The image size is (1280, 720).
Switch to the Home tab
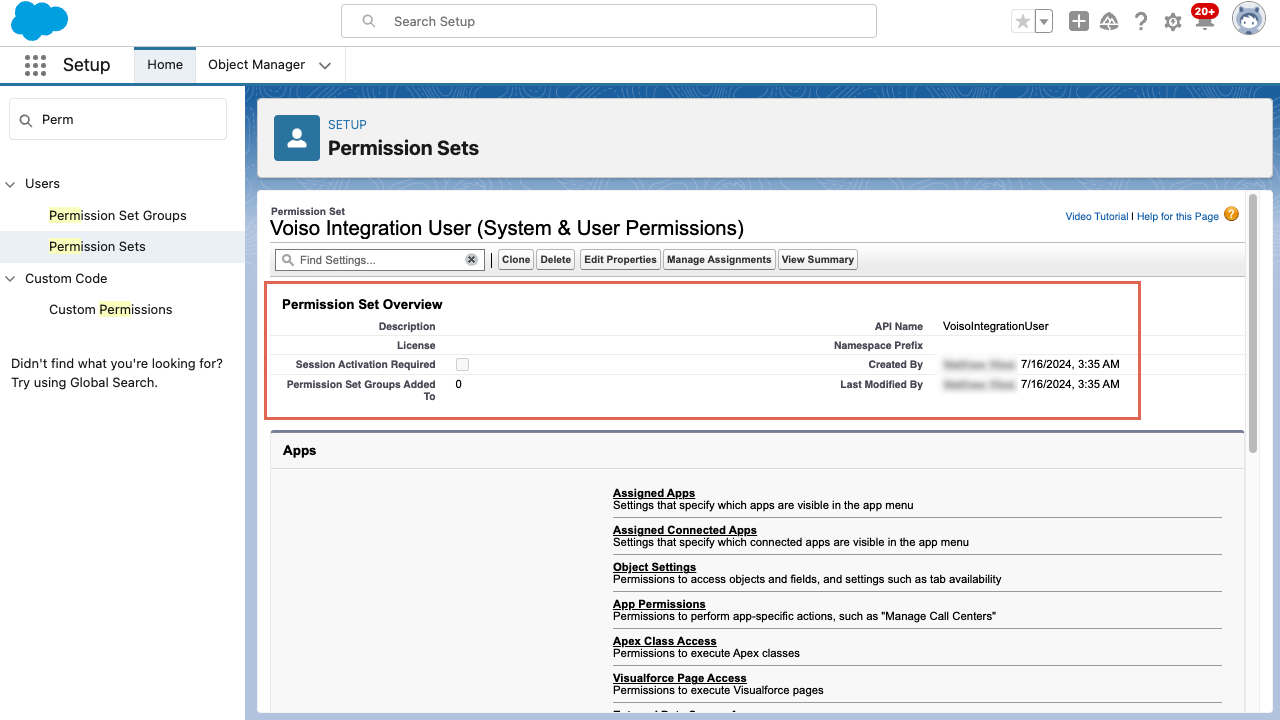(165, 65)
